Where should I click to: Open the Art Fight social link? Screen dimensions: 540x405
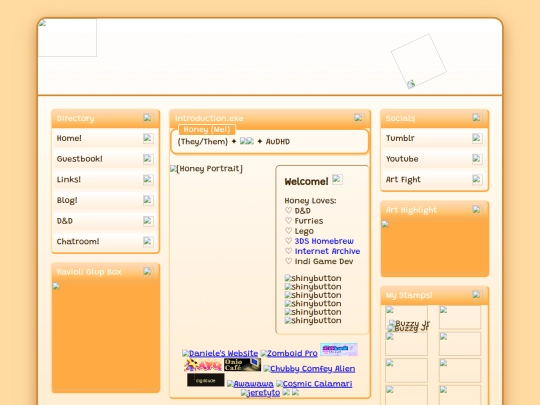pos(434,179)
